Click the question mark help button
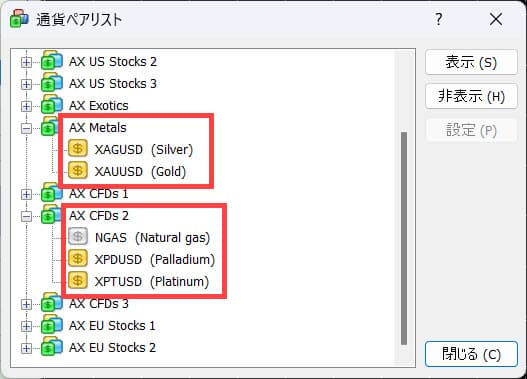Image resolution: width=527 pixels, height=379 pixels. (439, 19)
